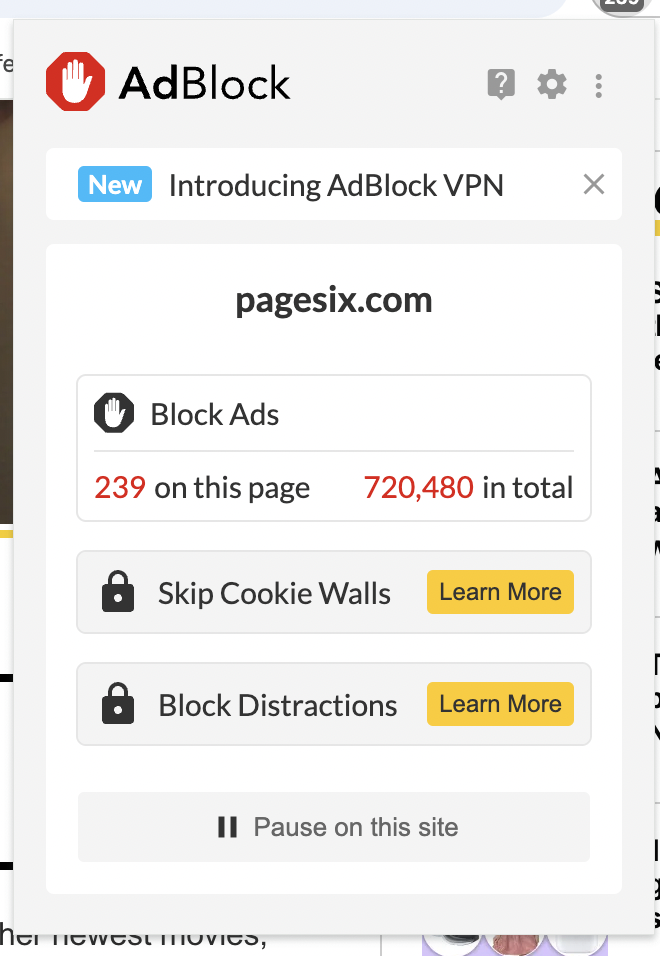Select the Block Distractions option
The height and width of the screenshot is (956, 660).
click(277, 705)
